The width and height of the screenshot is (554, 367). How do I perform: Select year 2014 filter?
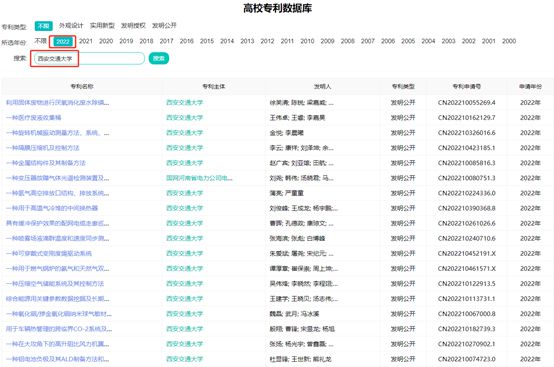point(227,41)
